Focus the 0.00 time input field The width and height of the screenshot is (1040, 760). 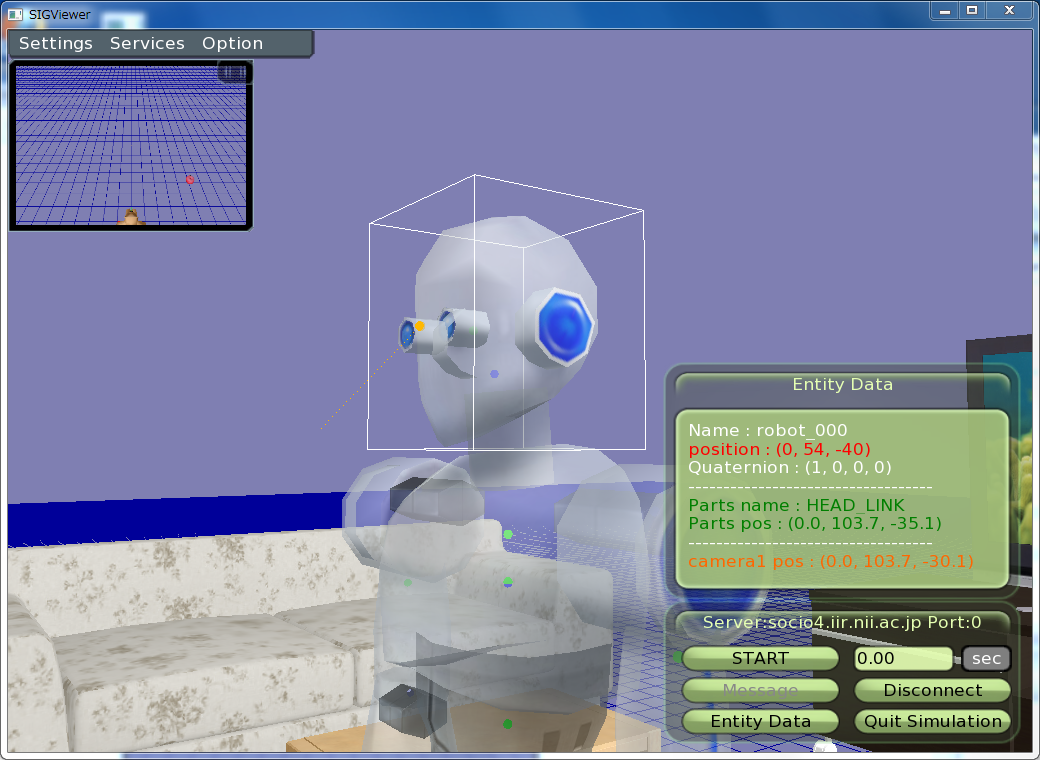tap(903, 658)
